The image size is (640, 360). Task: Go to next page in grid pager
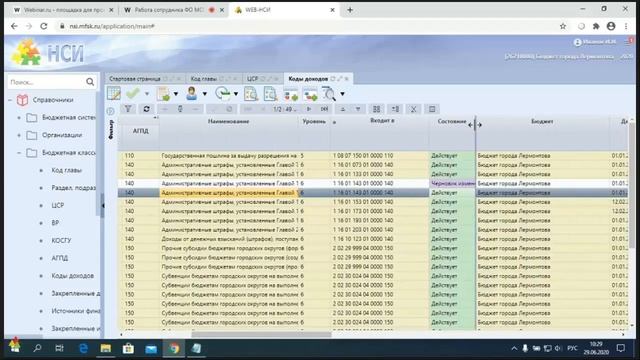(309, 109)
